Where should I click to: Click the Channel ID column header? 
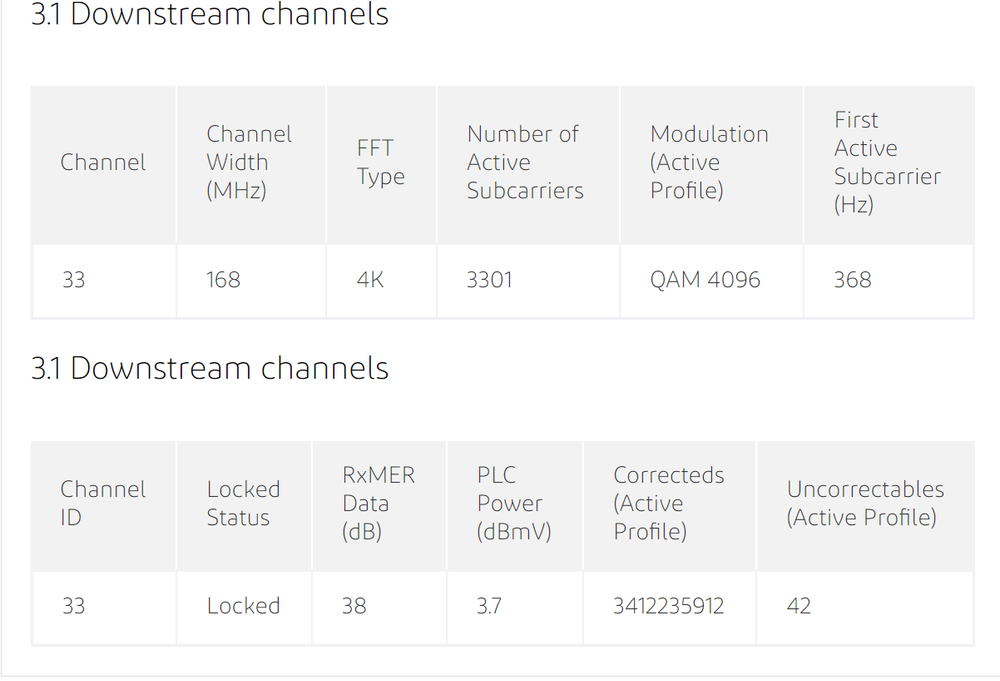pyautogui.click(x=103, y=503)
